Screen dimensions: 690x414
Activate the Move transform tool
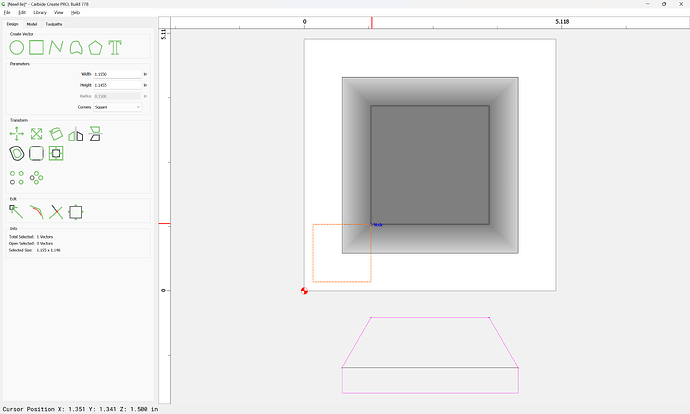[17, 134]
